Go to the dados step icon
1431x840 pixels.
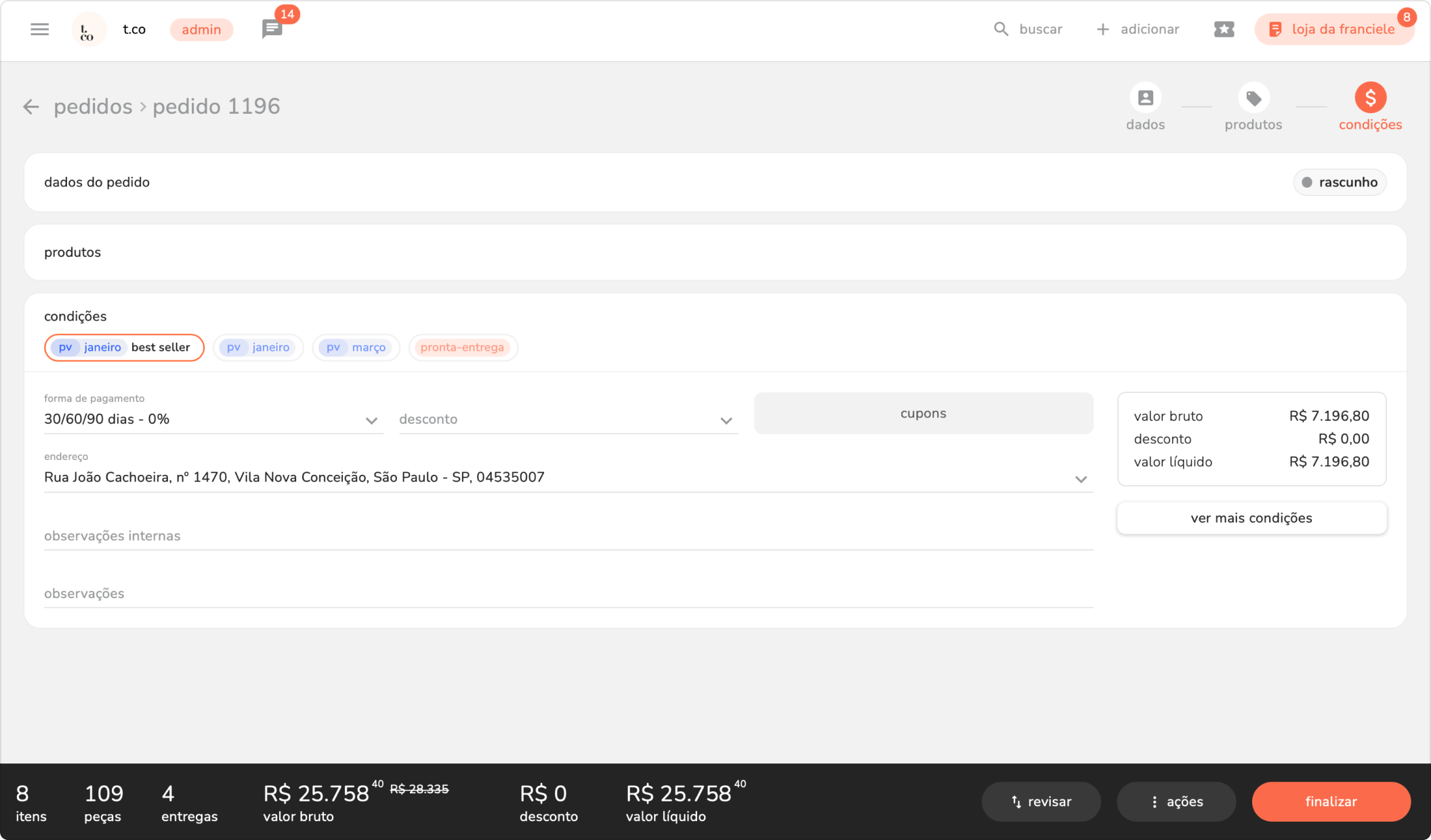point(1145,98)
